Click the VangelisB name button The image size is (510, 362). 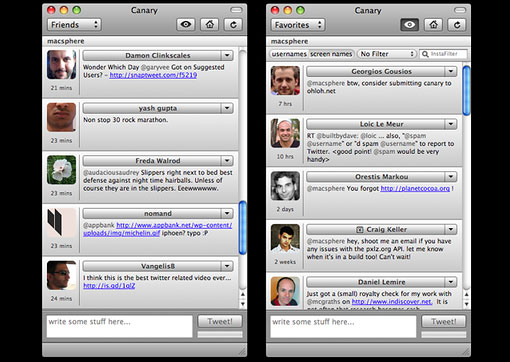(x=152, y=266)
